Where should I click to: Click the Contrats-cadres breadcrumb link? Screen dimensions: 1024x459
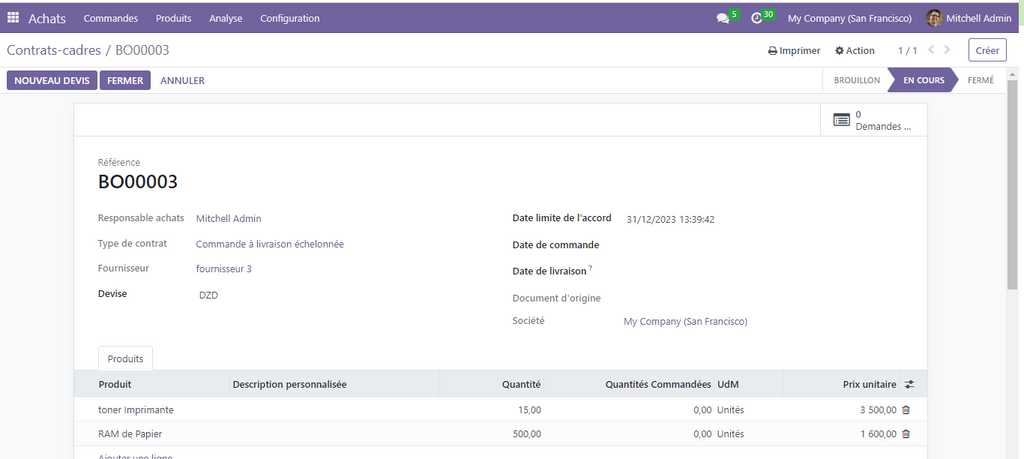coord(52,50)
